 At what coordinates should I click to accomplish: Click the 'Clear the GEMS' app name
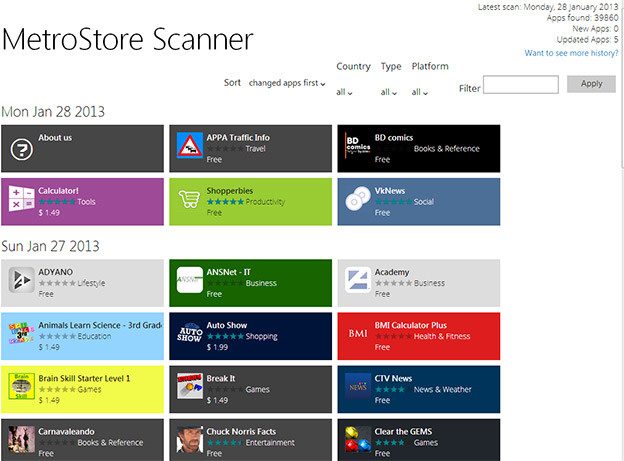(403, 432)
